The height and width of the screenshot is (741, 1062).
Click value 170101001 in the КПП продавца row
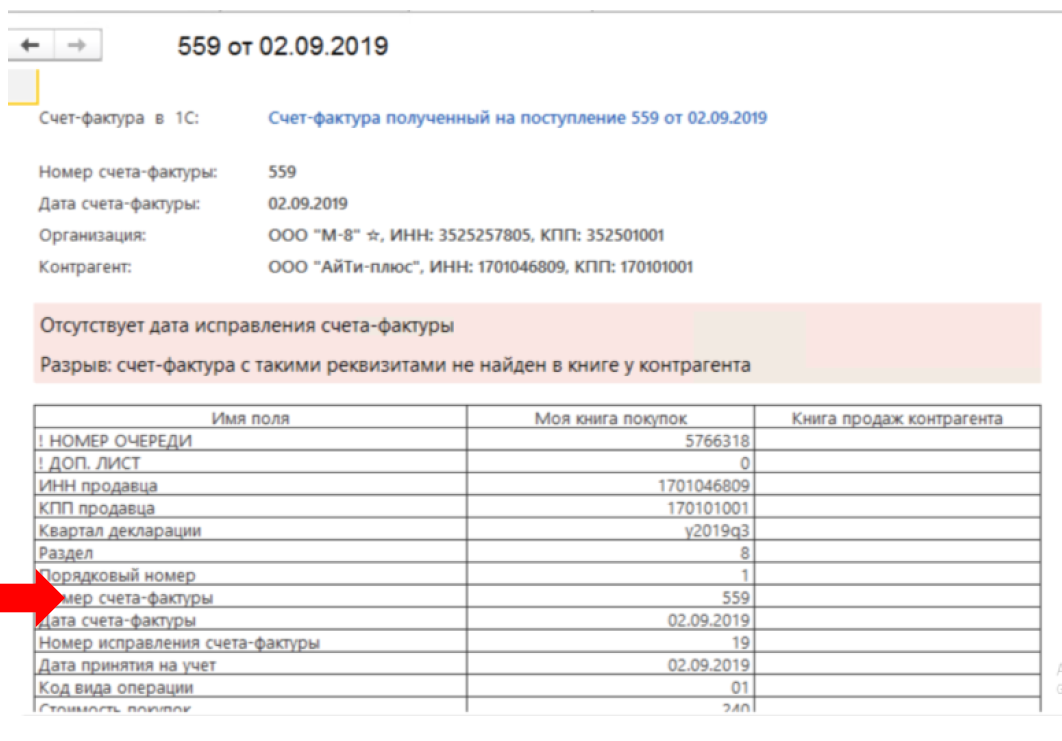[708, 508]
